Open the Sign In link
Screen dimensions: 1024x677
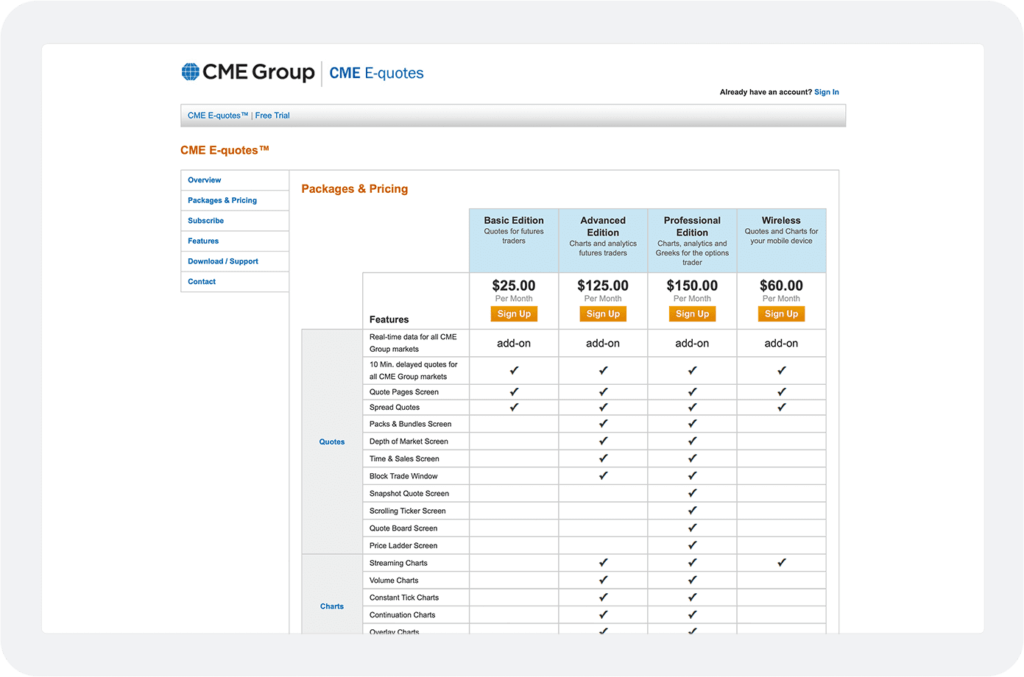click(x=827, y=91)
